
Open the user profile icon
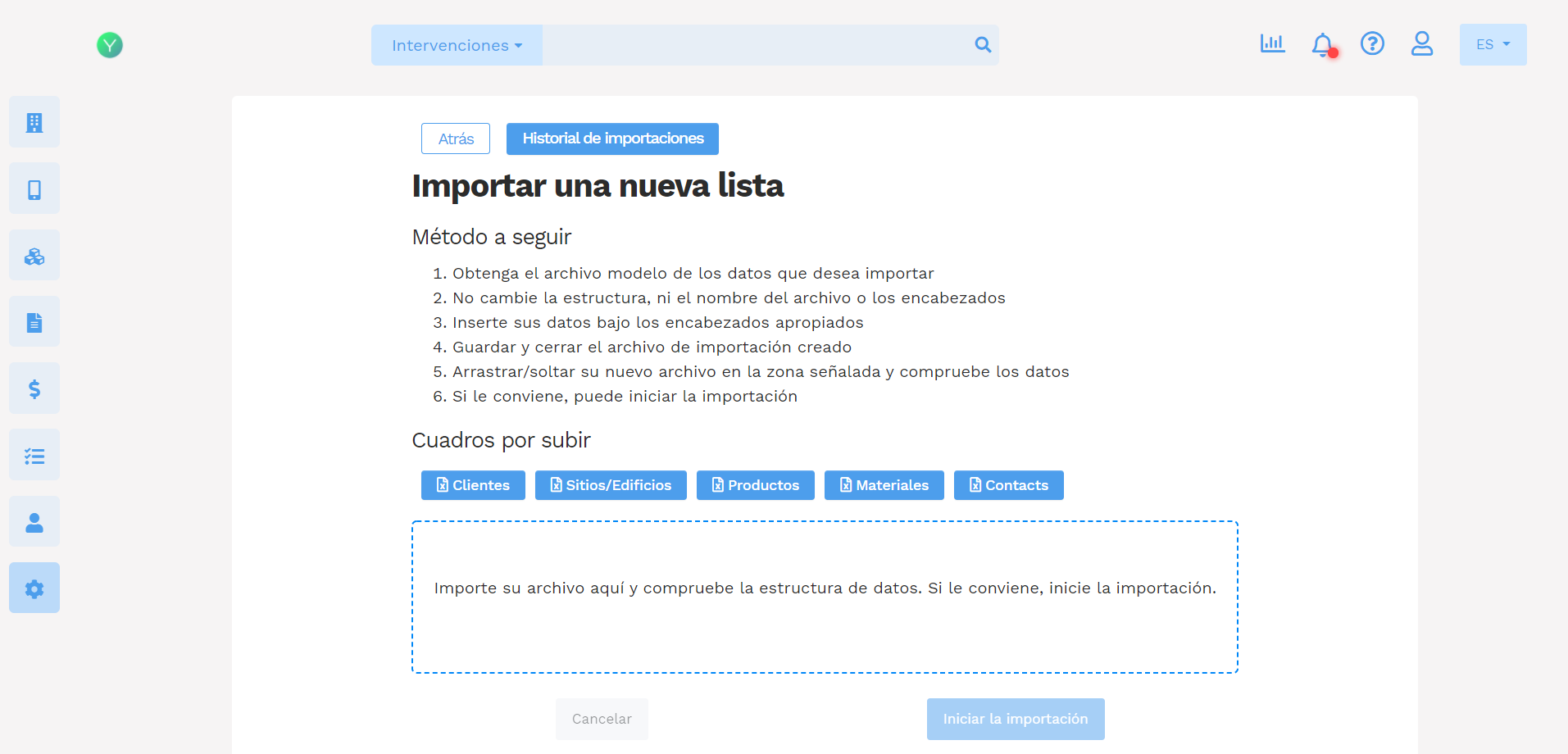[x=1422, y=44]
